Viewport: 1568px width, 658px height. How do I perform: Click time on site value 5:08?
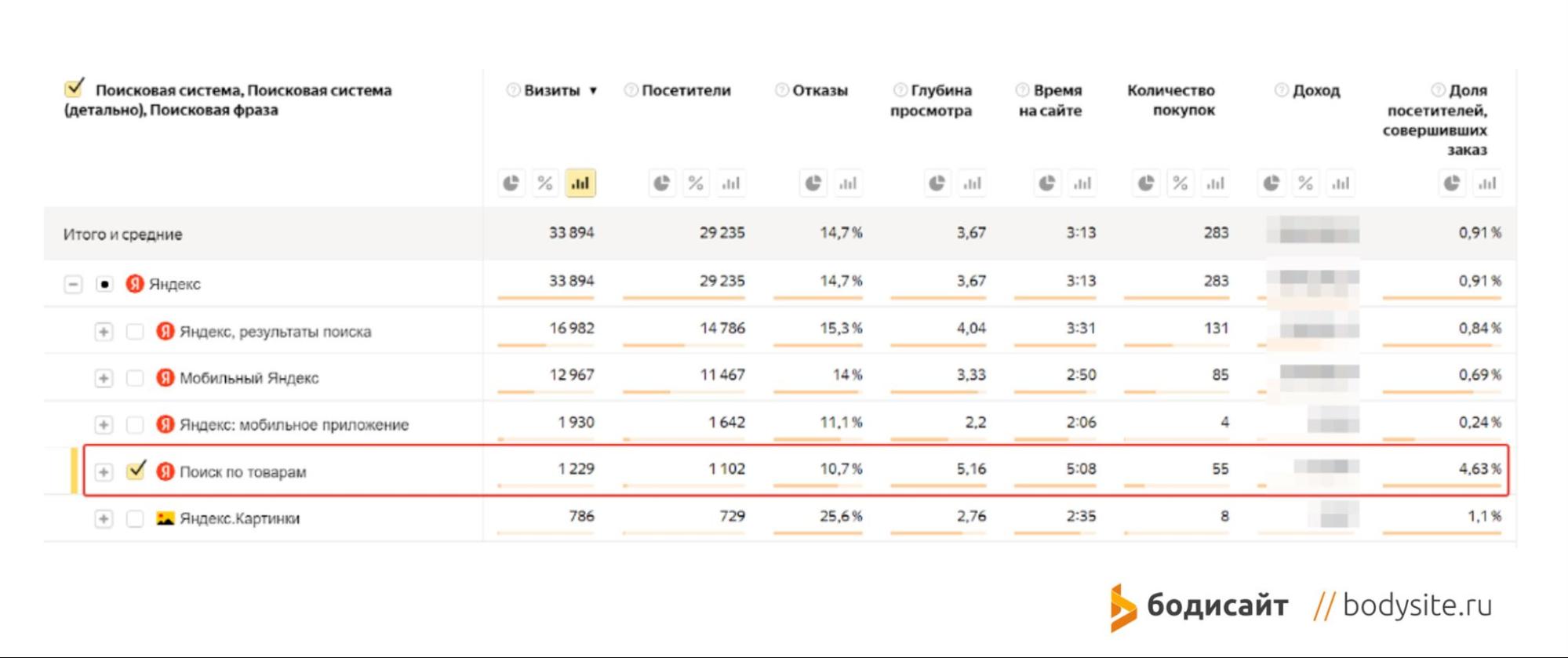(1081, 468)
